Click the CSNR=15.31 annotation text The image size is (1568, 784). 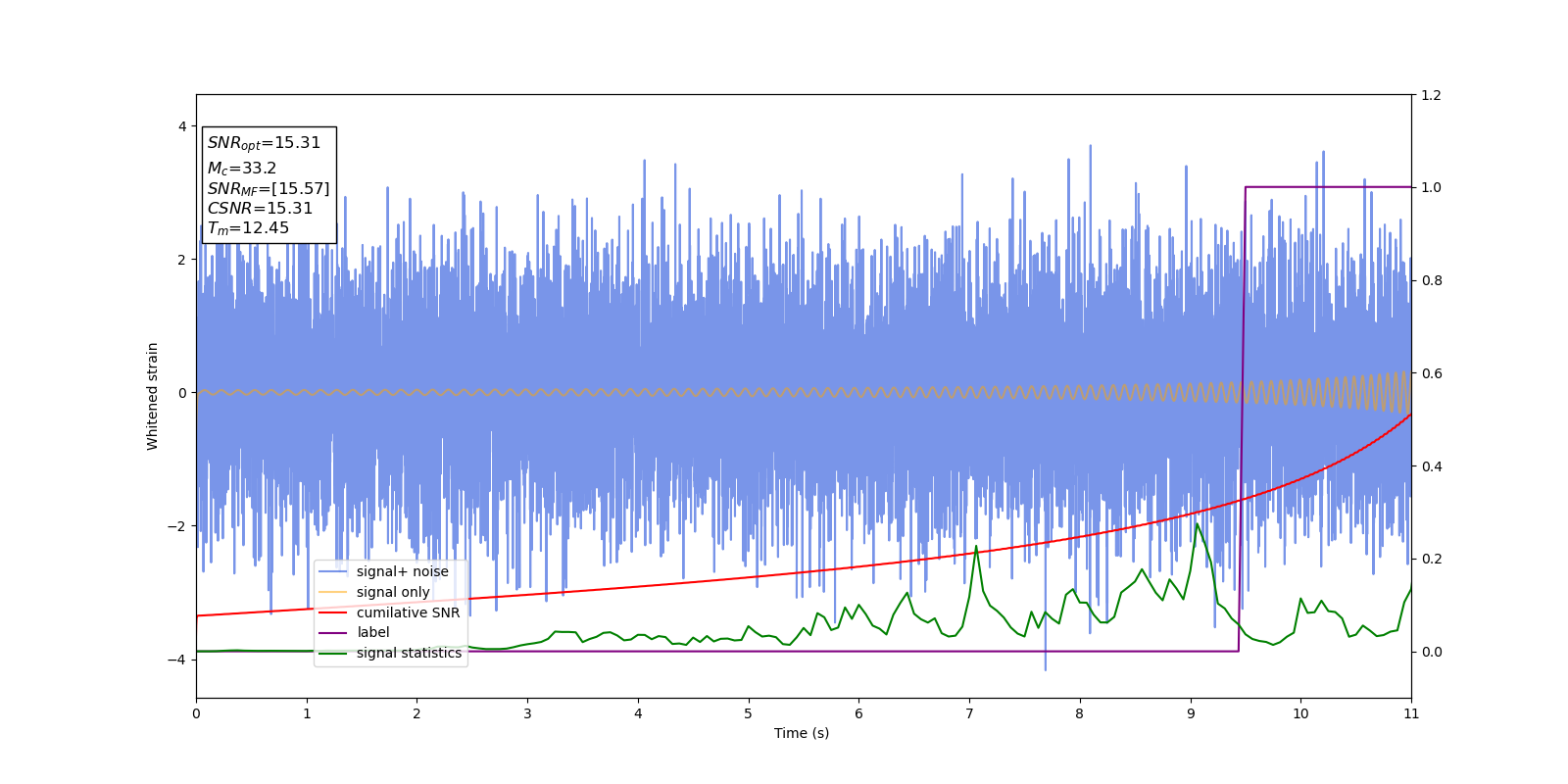coord(260,208)
